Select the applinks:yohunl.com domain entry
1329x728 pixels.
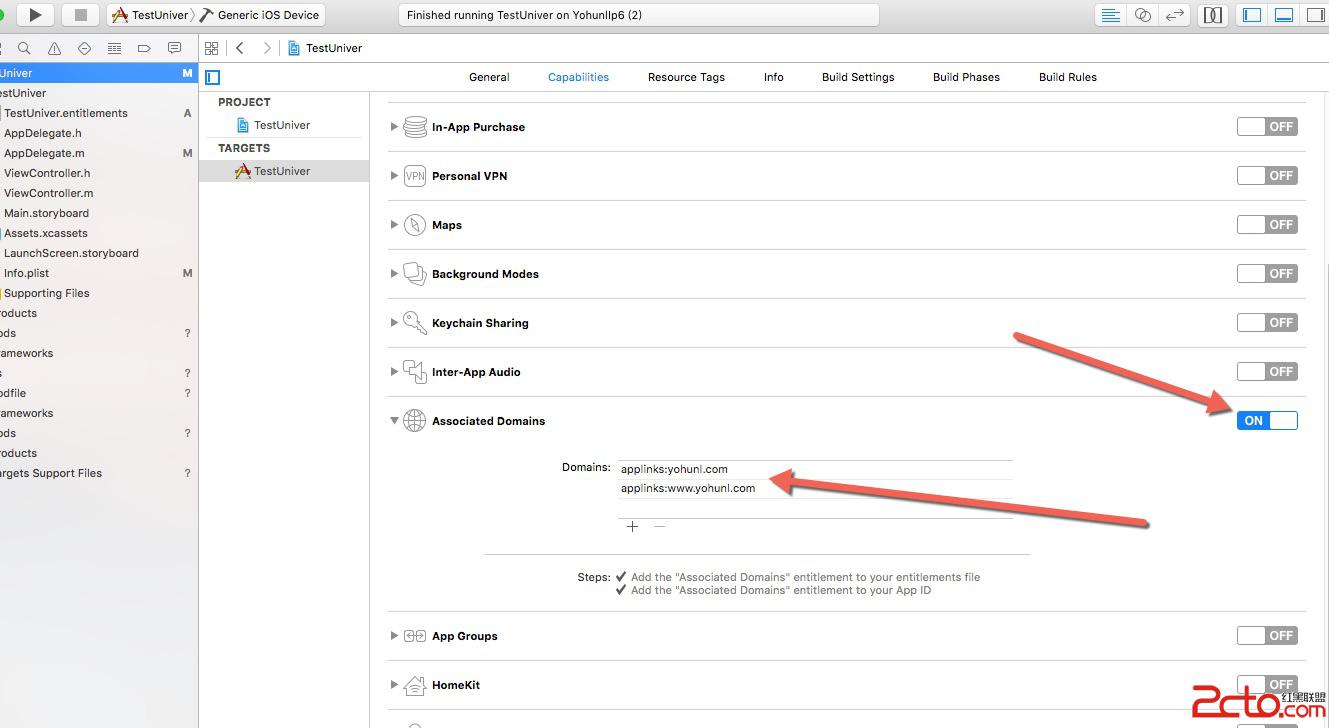tap(815, 469)
